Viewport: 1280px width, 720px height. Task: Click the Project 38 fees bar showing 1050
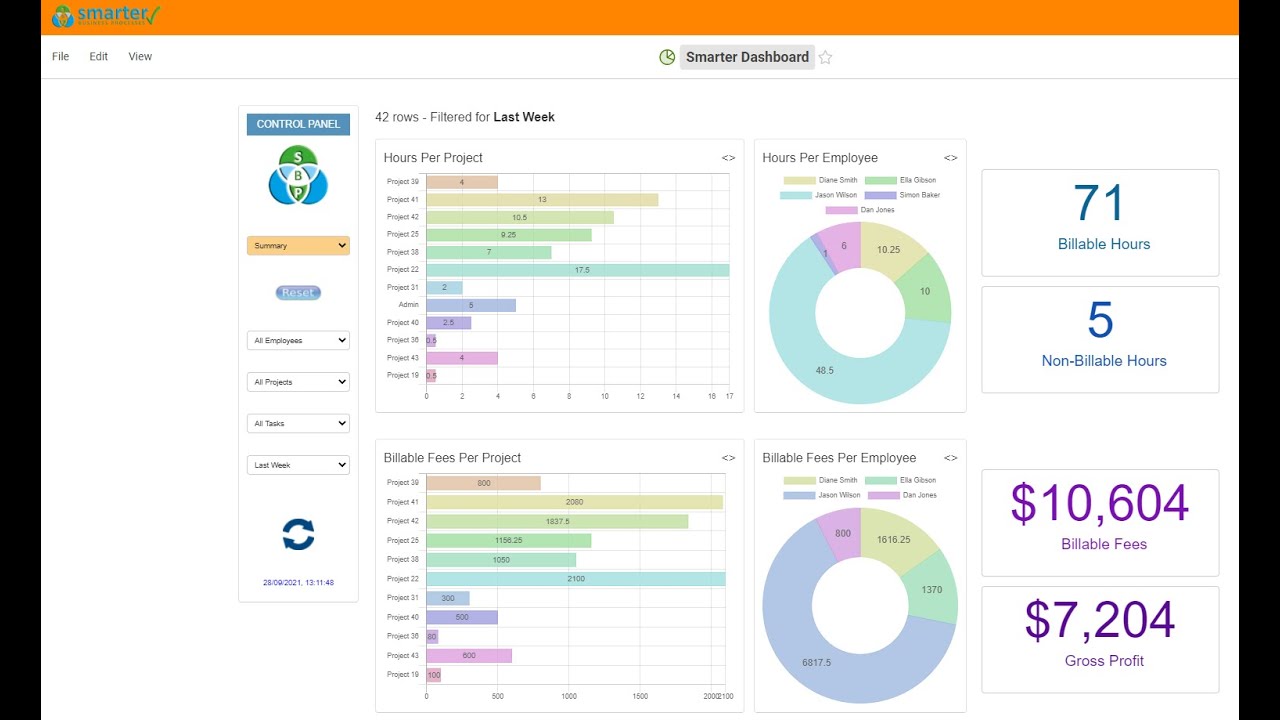pyautogui.click(x=501, y=560)
